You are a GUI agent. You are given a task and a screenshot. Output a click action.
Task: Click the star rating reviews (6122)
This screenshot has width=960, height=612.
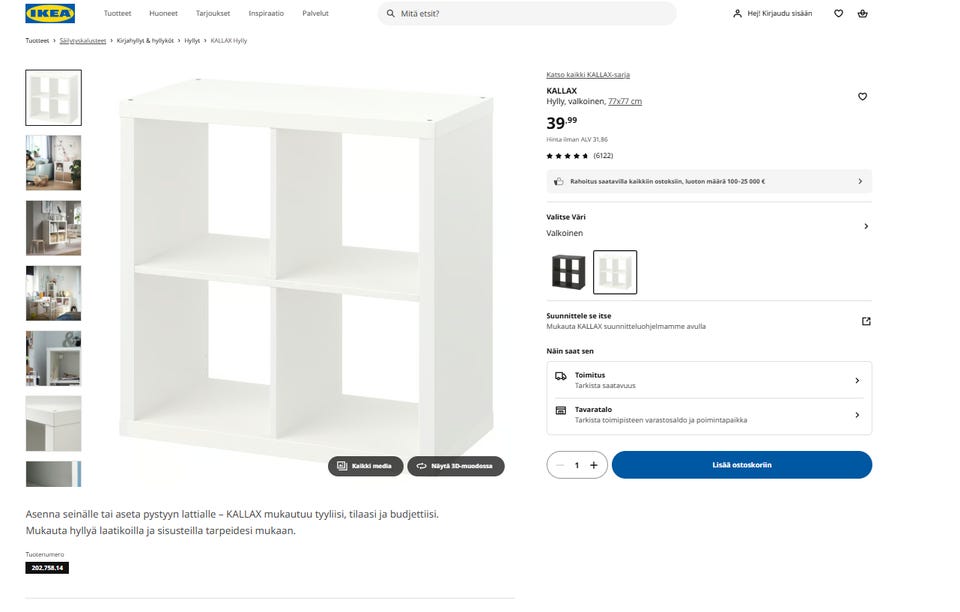point(580,155)
